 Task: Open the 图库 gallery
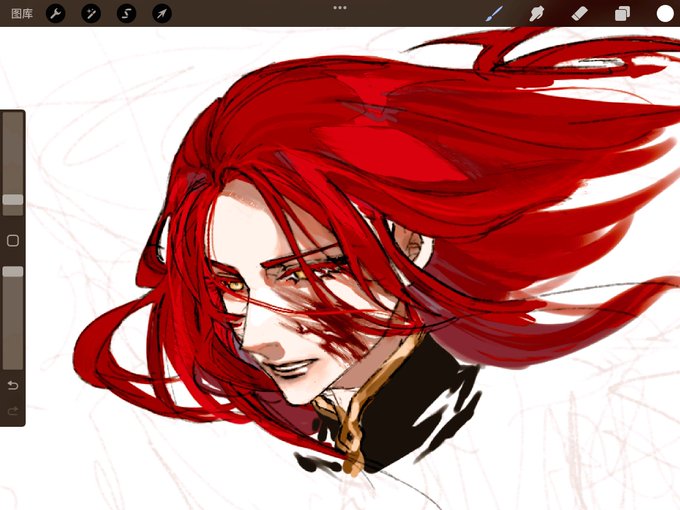(x=22, y=14)
